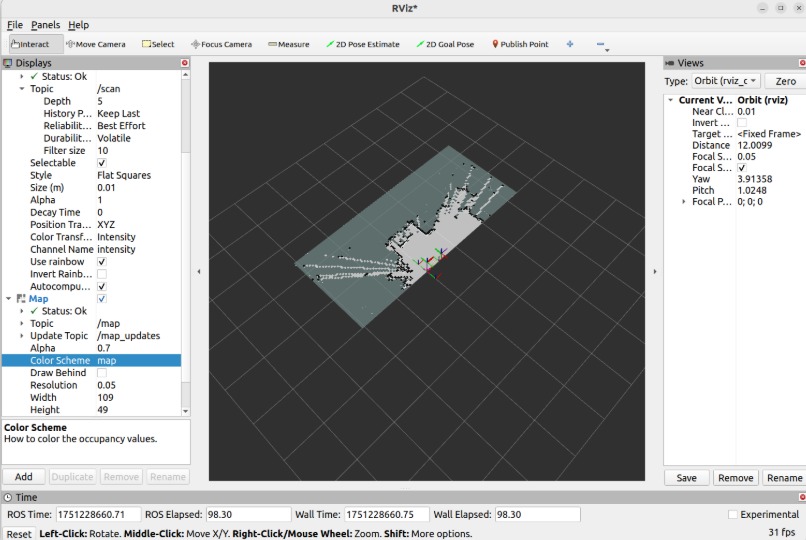Click the Save view button
The height and width of the screenshot is (540, 806).
(686, 478)
